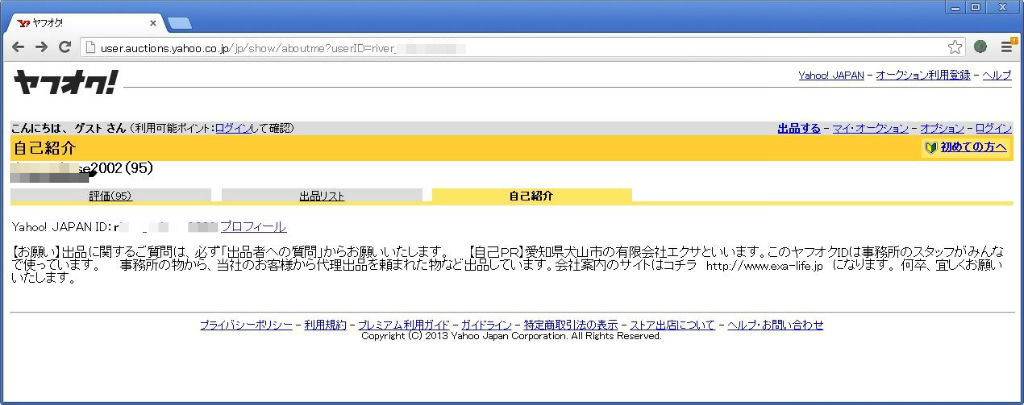This screenshot has width=1024, height=405.
Task: Click the Copyright 2013 Yahoo Japan text
Action: pyautogui.click(x=511, y=336)
